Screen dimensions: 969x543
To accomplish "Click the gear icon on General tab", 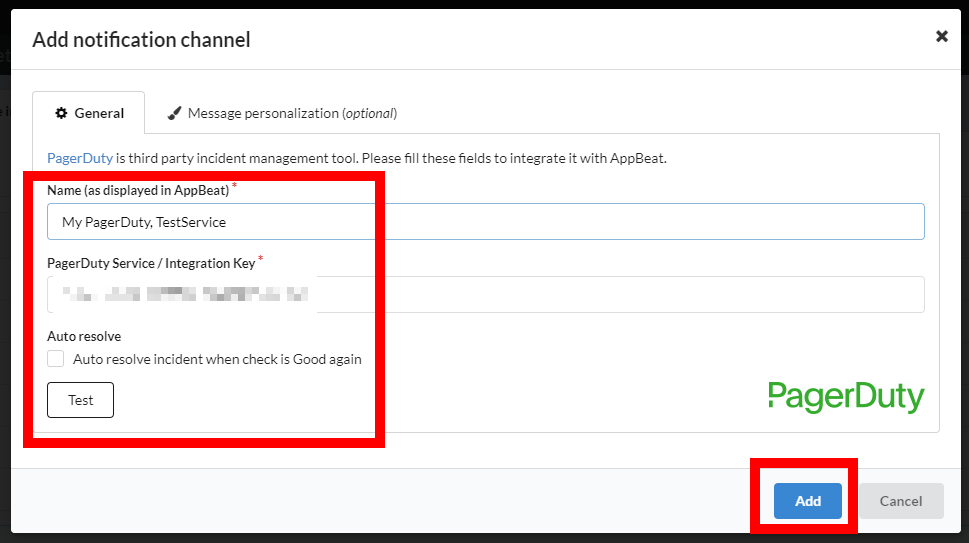I will pyautogui.click(x=61, y=113).
